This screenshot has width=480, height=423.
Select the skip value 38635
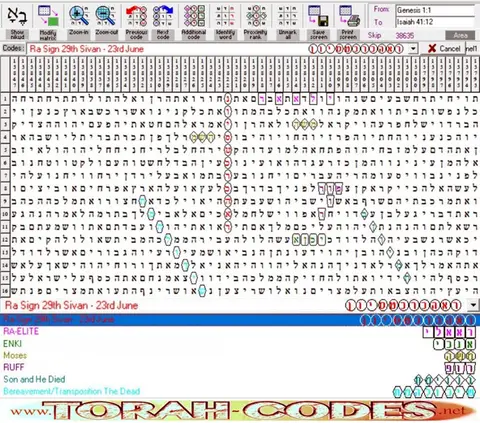405,35
